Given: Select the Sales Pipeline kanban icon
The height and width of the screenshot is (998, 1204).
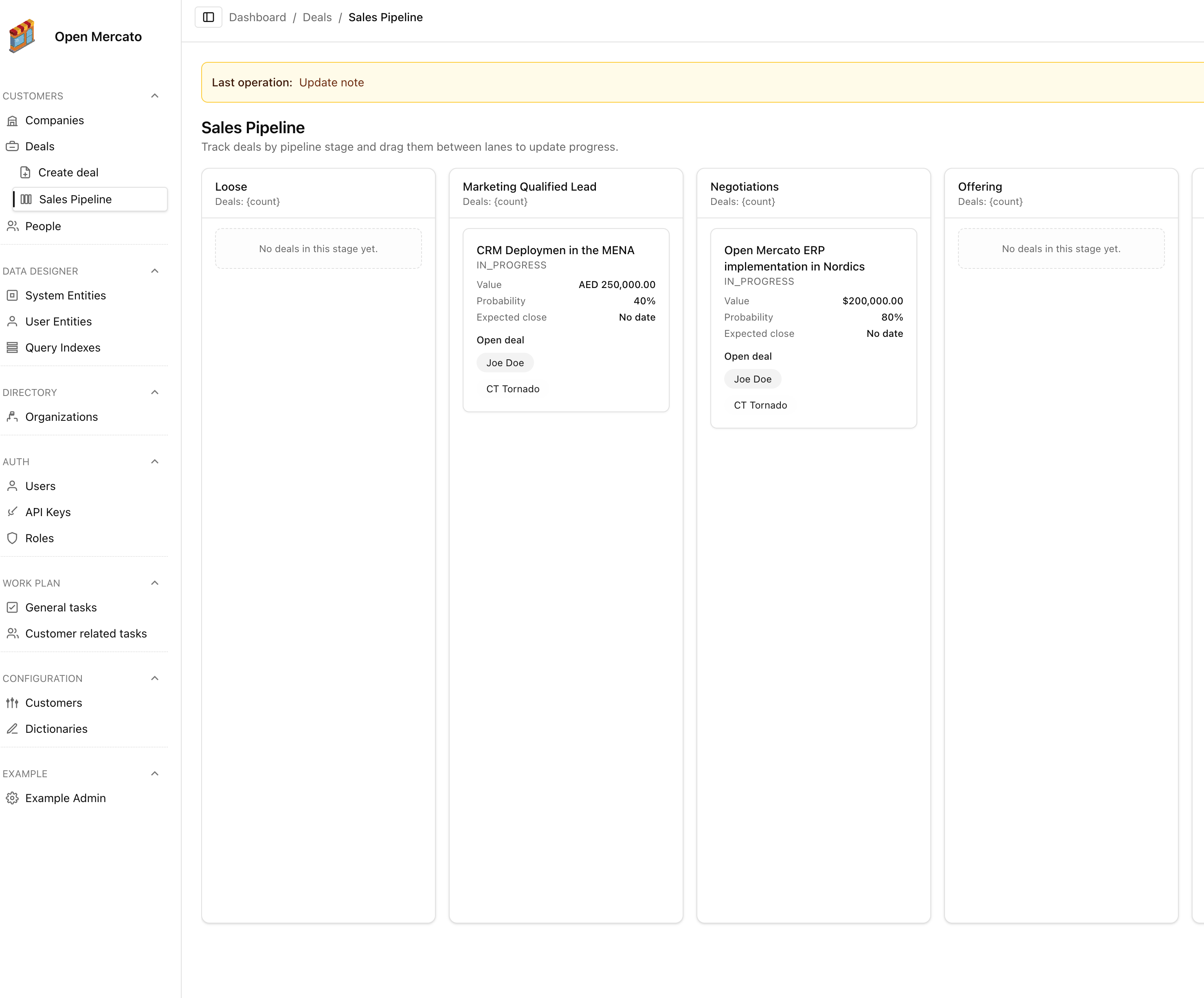Looking at the screenshot, I should [x=26, y=199].
